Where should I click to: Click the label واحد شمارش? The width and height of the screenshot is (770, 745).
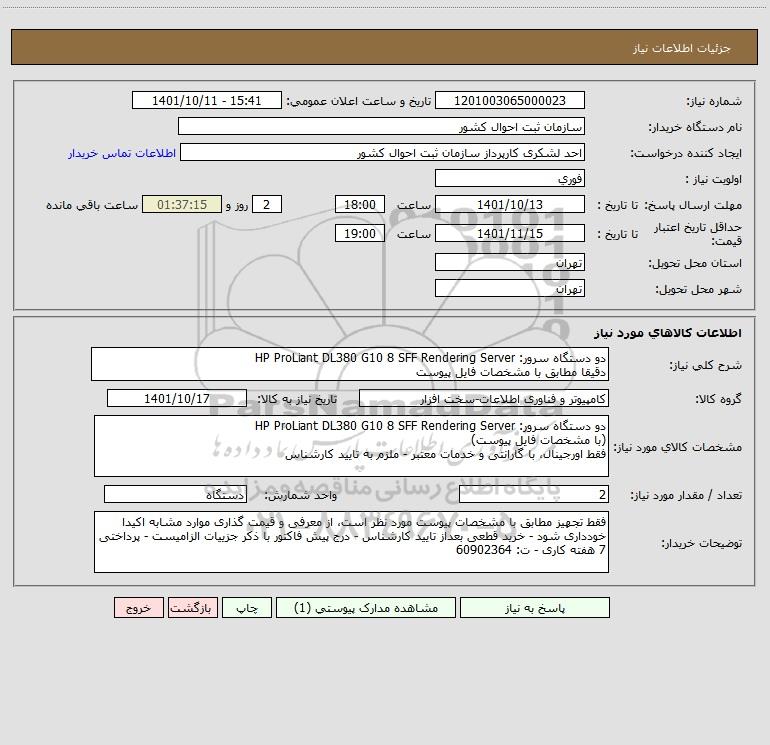pyautogui.click(x=301, y=496)
